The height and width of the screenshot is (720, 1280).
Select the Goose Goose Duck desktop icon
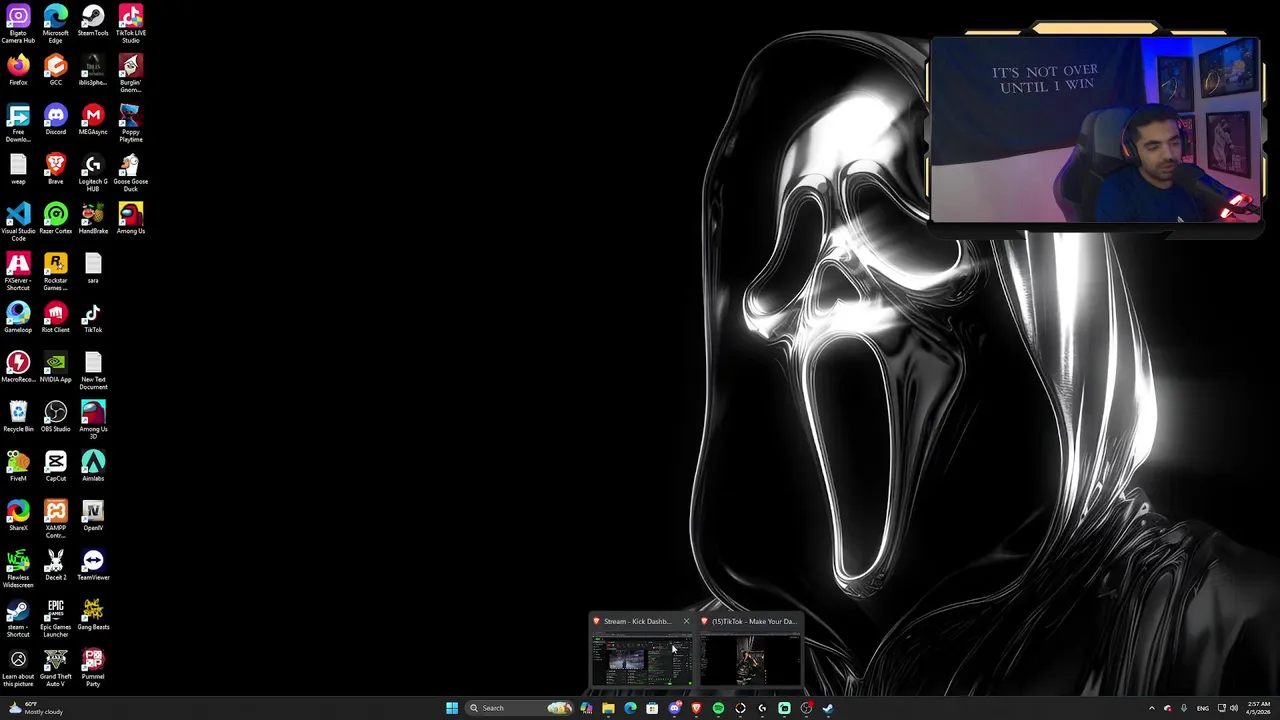pyautogui.click(x=131, y=172)
